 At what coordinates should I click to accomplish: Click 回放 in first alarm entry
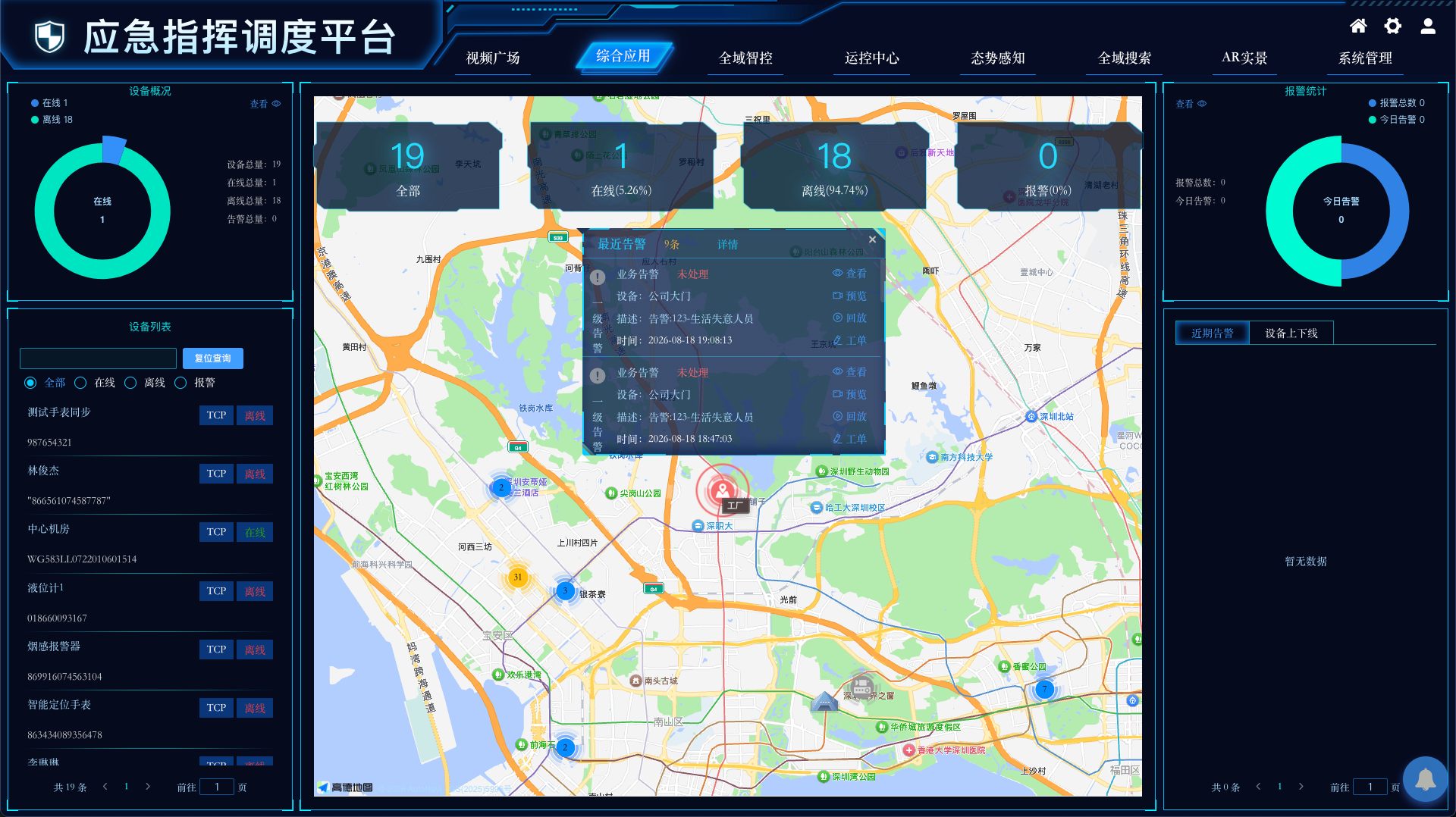point(849,318)
